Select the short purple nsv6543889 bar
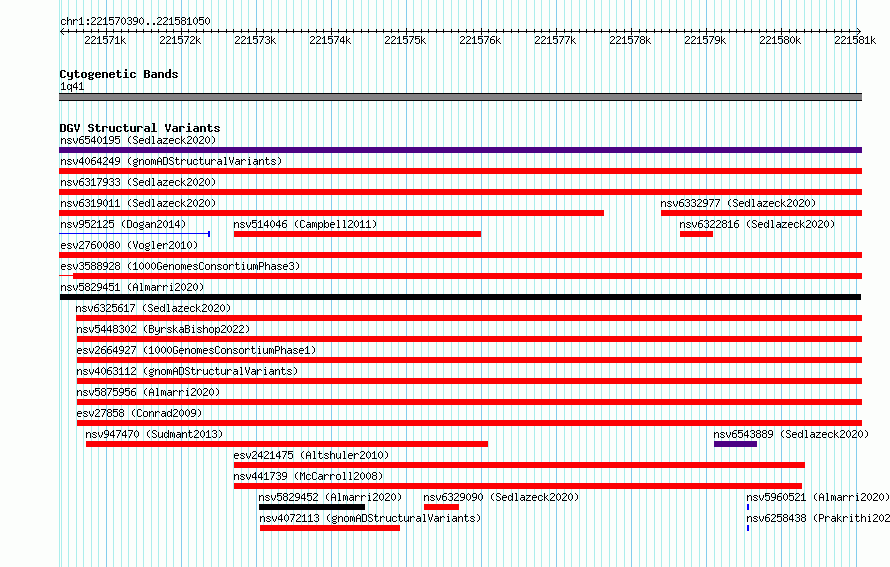The width and height of the screenshot is (890, 567). pyautogui.click(x=735, y=444)
